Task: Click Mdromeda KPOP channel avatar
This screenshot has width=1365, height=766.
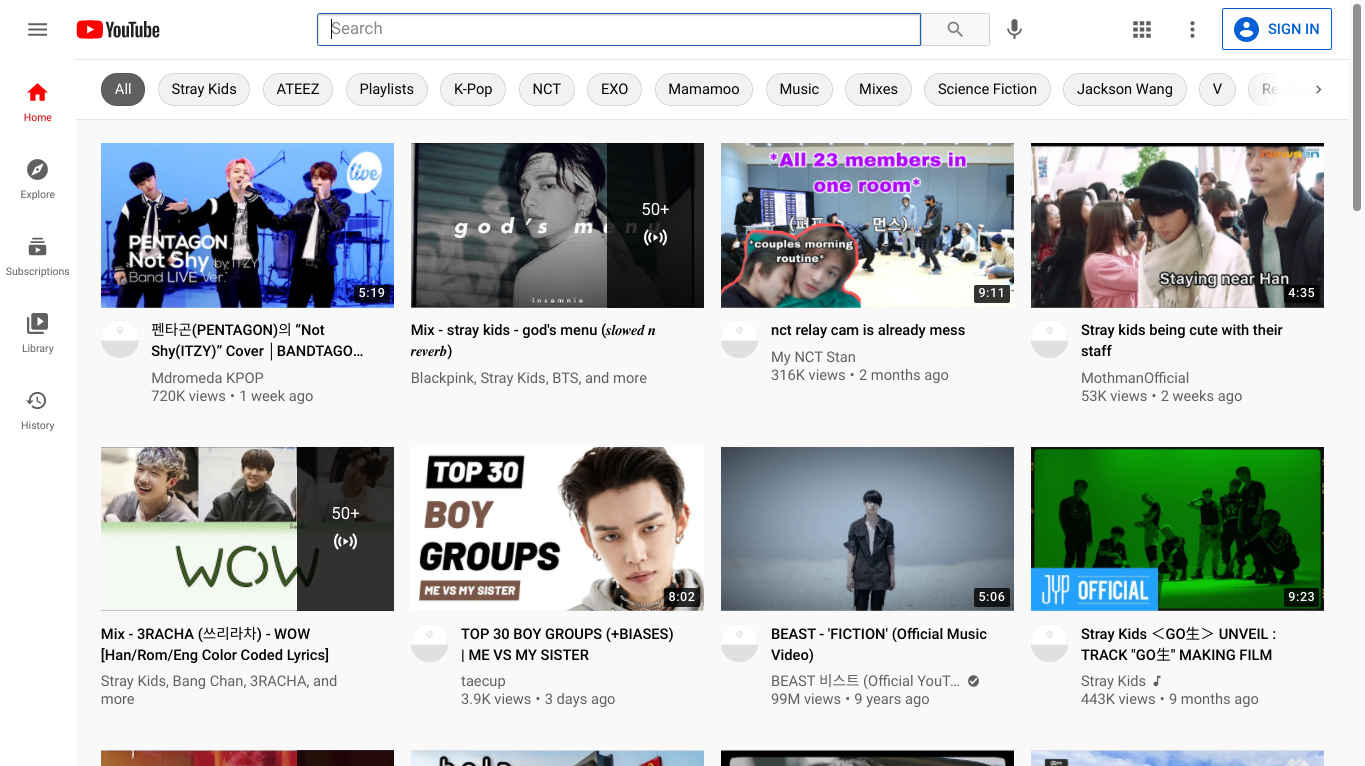Action: pos(119,339)
